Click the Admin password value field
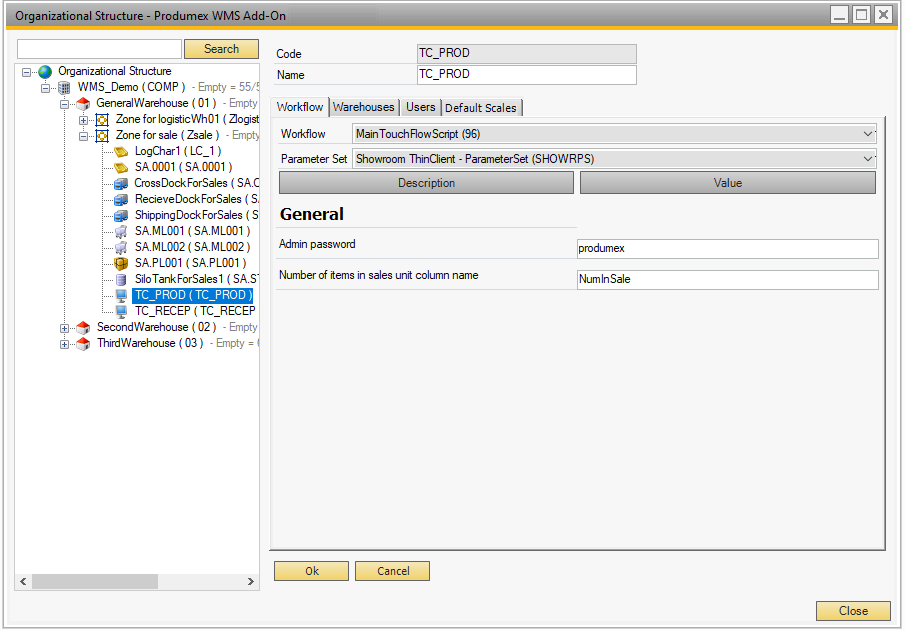 click(726, 248)
